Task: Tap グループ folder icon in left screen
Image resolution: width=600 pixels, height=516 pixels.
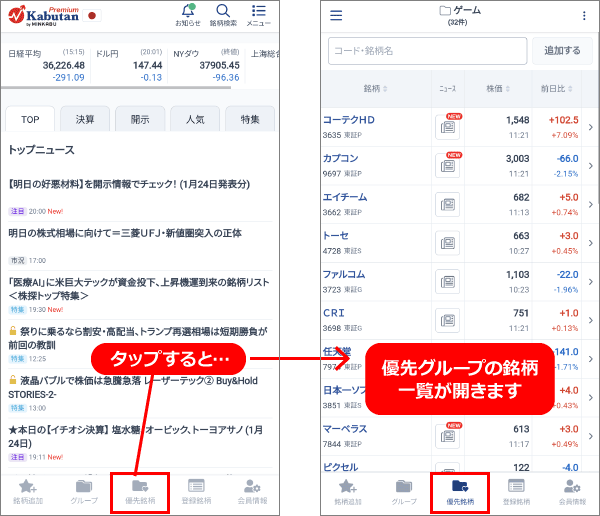Action: [x=84, y=492]
